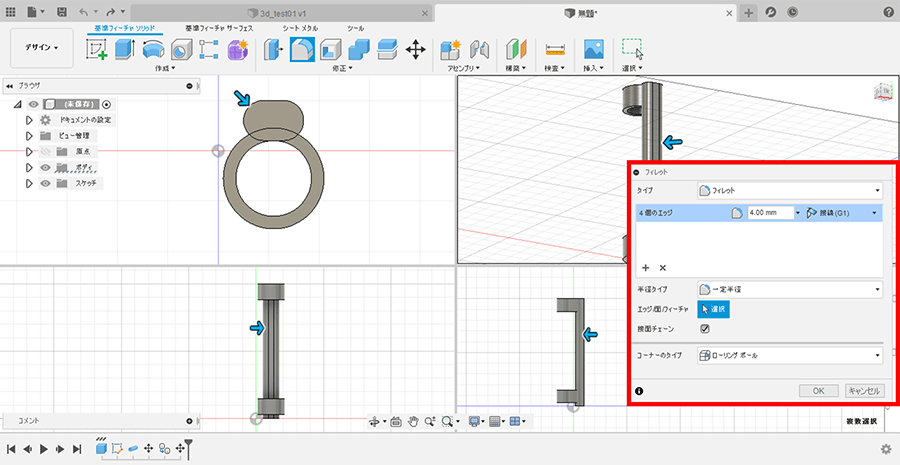This screenshot has width=900, height=465.
Task: Click the ViewCube in the perspective viewport
Action: pos(884,93)
